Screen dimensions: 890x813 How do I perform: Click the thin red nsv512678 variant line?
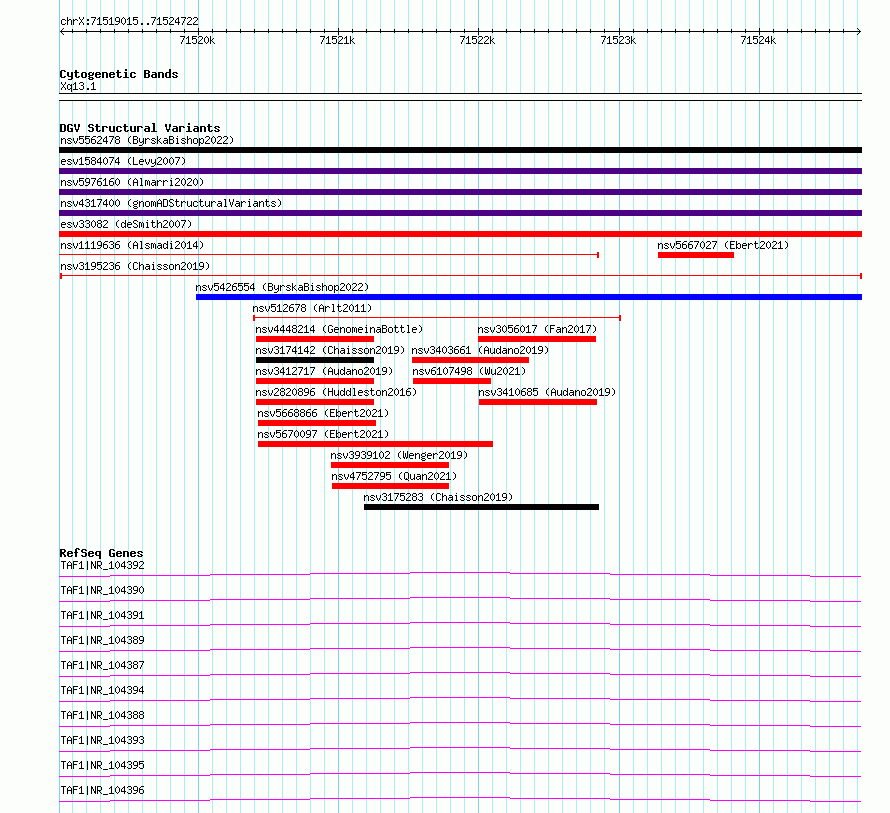[x=437, y=318]
